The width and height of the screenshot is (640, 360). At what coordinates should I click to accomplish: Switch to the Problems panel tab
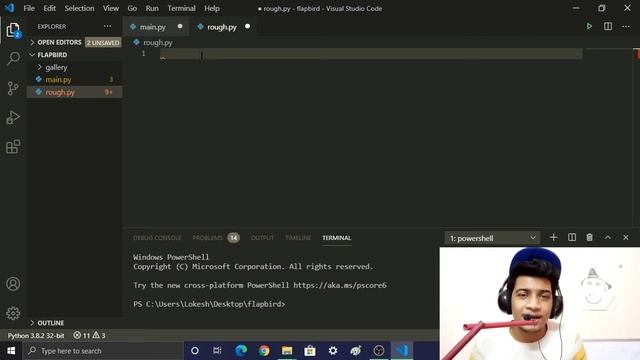[x=207, y=238]
